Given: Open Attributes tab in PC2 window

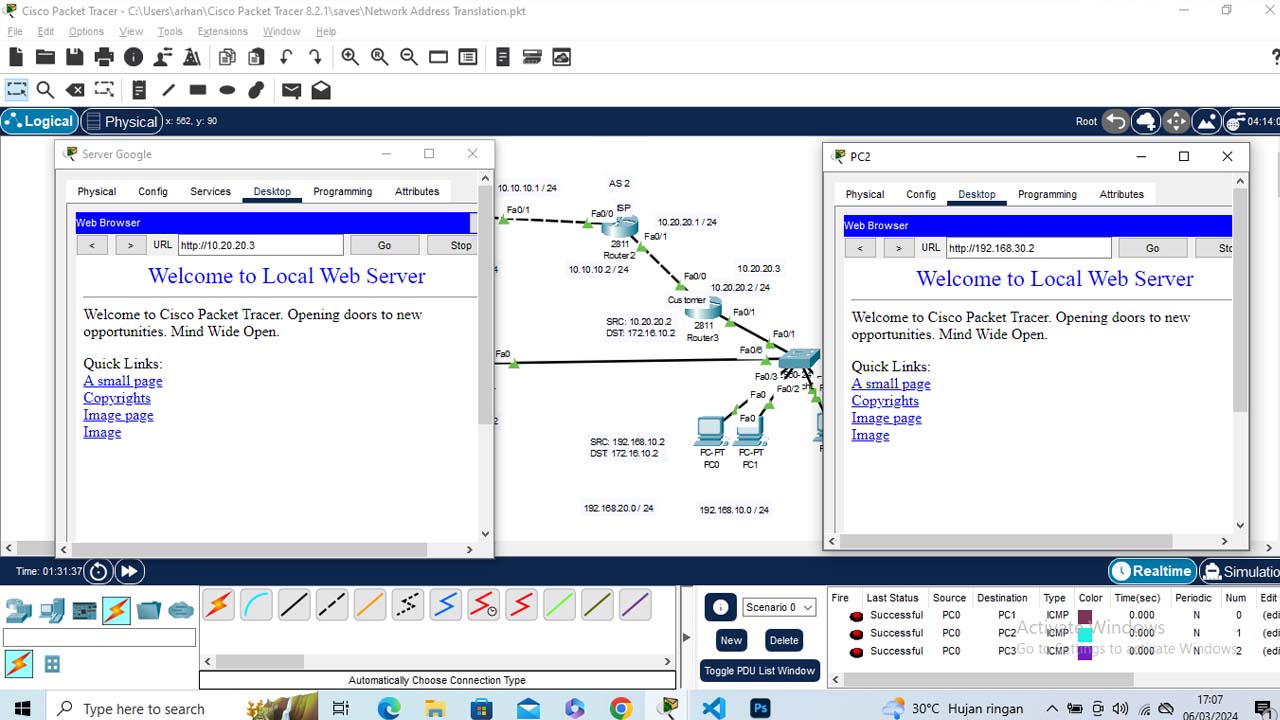Looking at the screenshot, I should pos(1121,194).
